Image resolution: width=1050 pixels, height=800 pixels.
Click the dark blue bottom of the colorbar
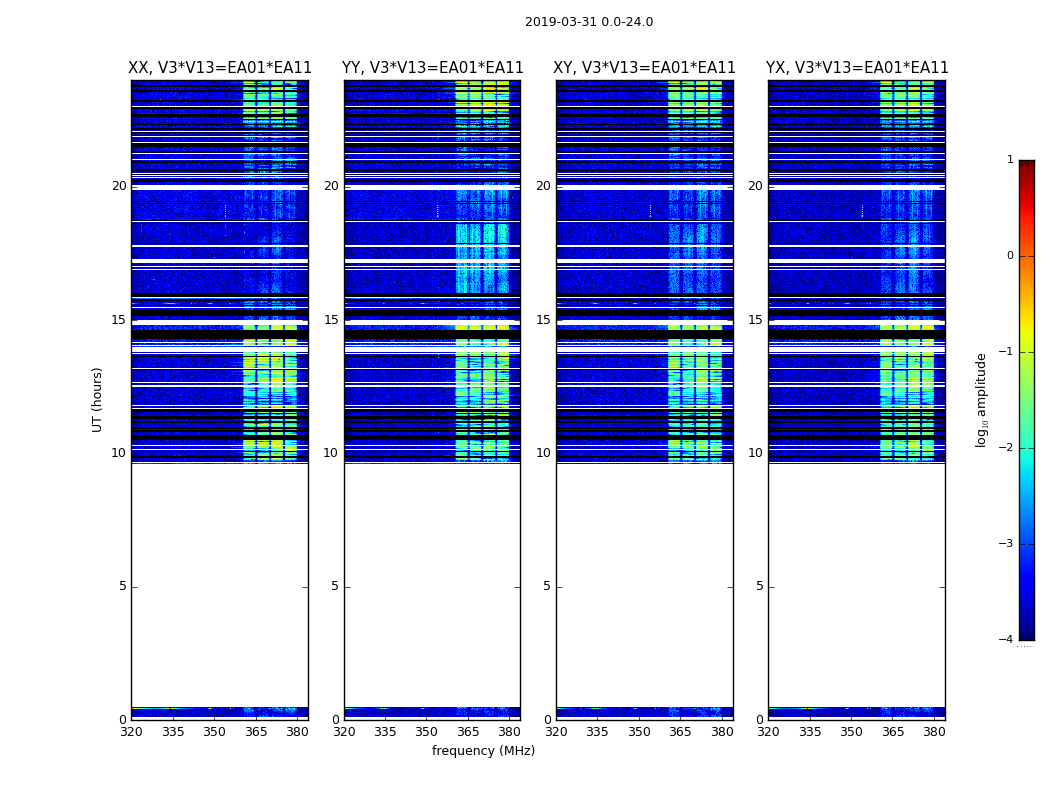click(1027, 631)
